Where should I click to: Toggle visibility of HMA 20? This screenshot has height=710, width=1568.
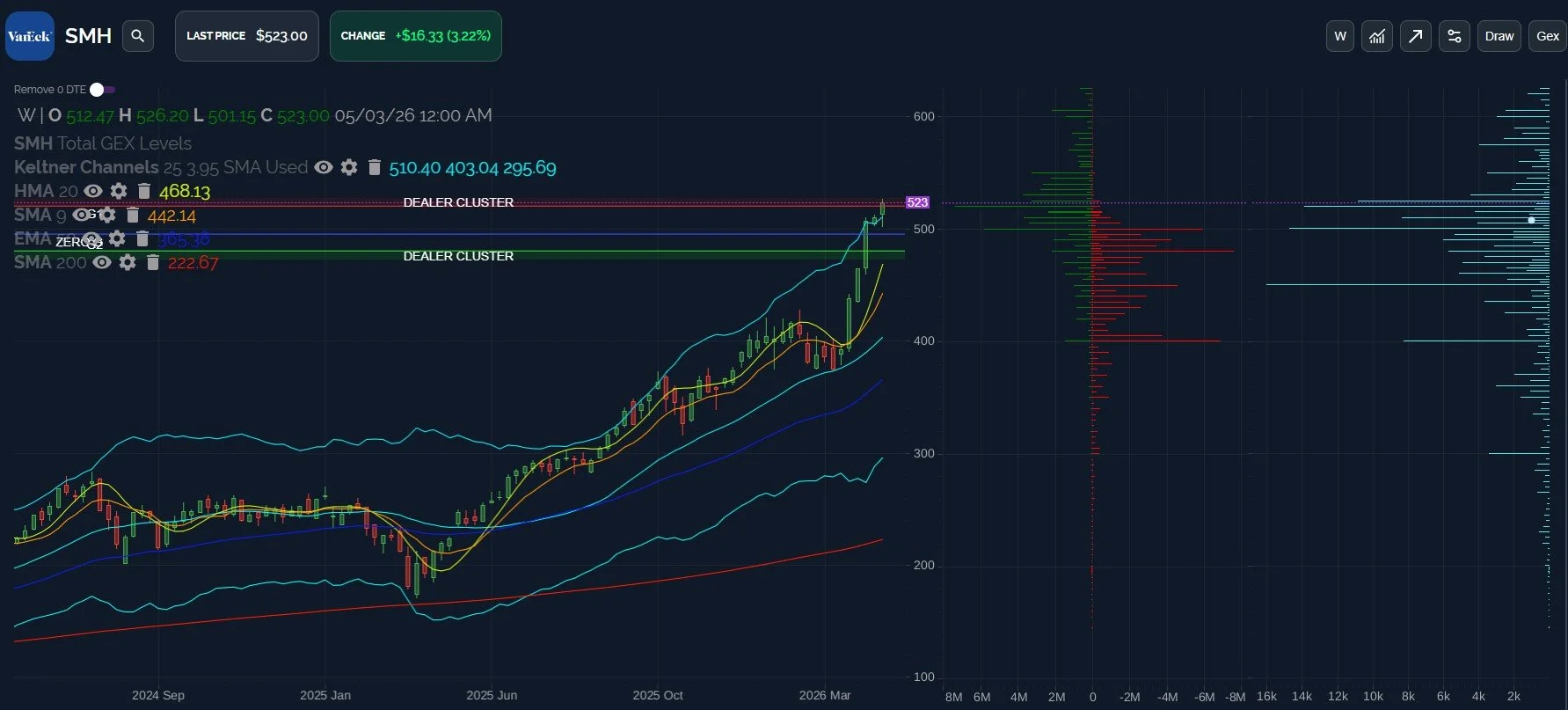[93, 191]
